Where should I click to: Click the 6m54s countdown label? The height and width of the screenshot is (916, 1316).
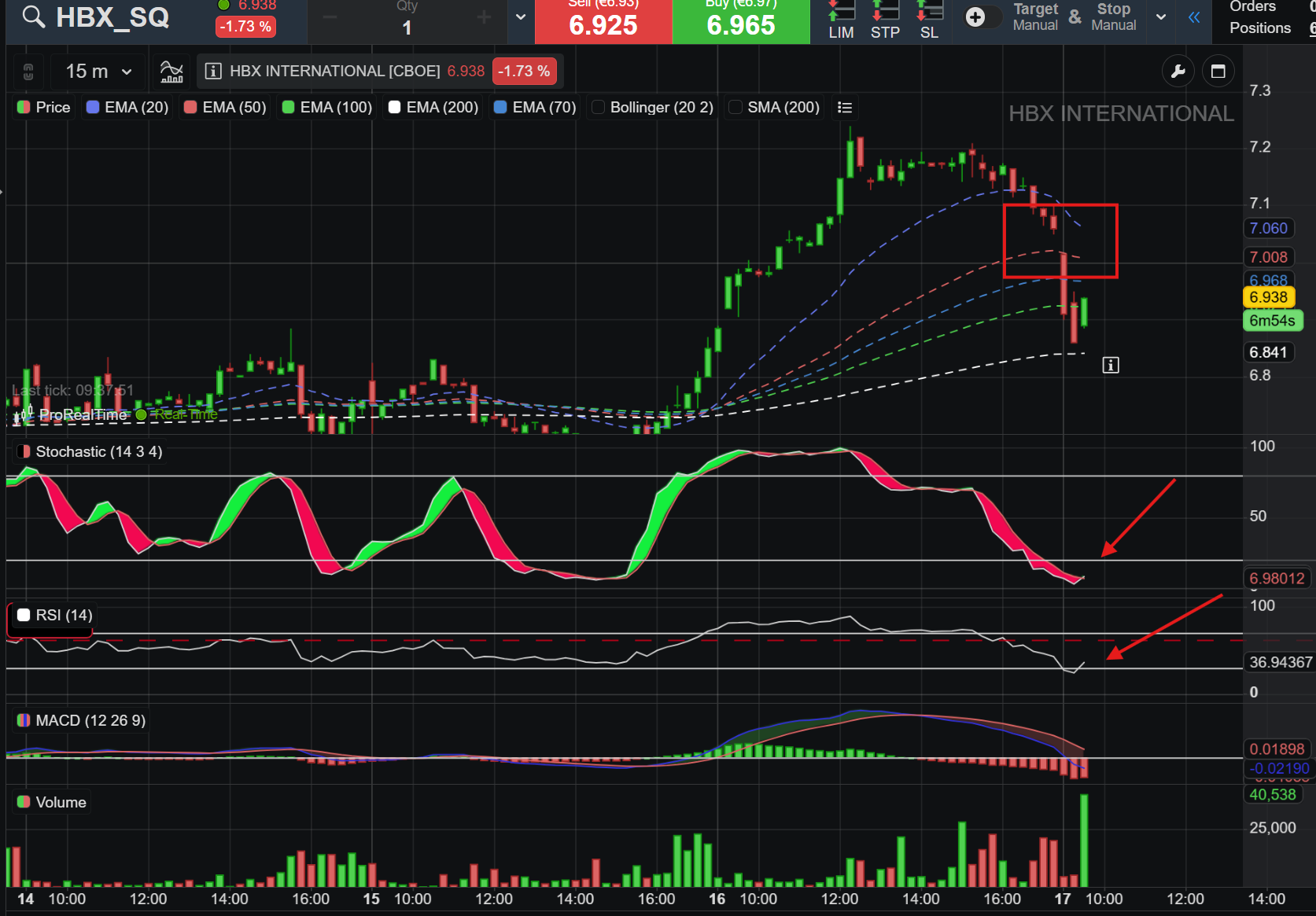pyautogui.click(x=1272, y=321)
